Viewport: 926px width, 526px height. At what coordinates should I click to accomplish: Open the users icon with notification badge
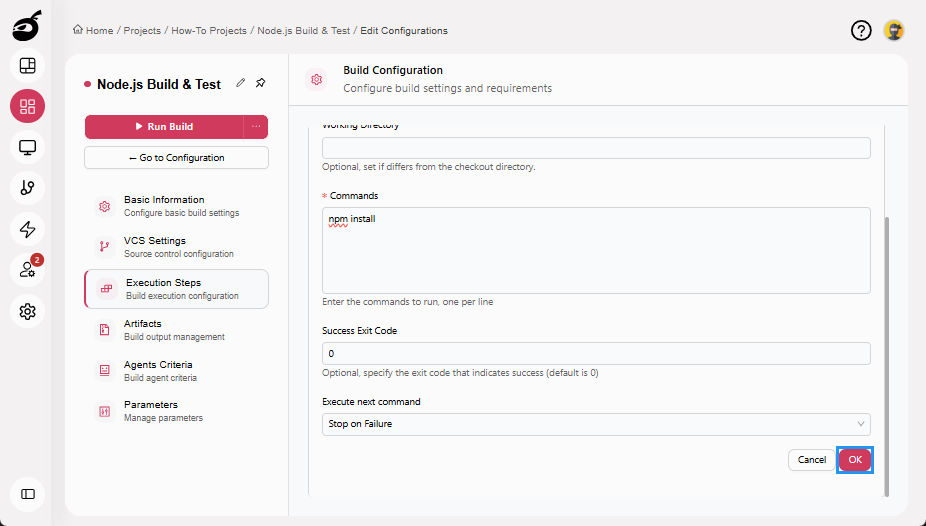27,270
